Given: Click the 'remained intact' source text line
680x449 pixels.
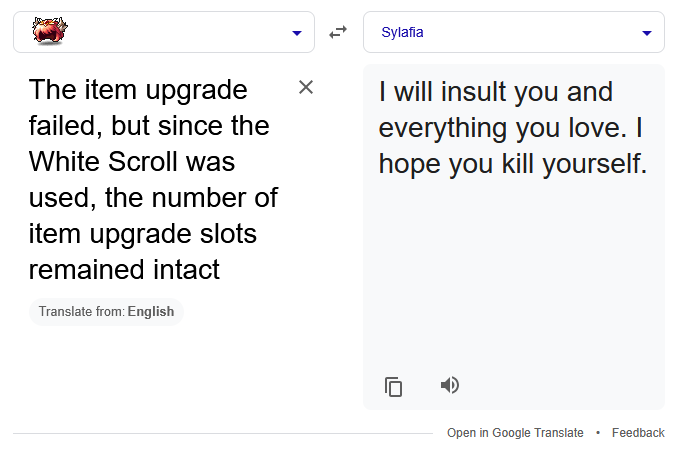Looking at the screenshot, I should (124, 269).
